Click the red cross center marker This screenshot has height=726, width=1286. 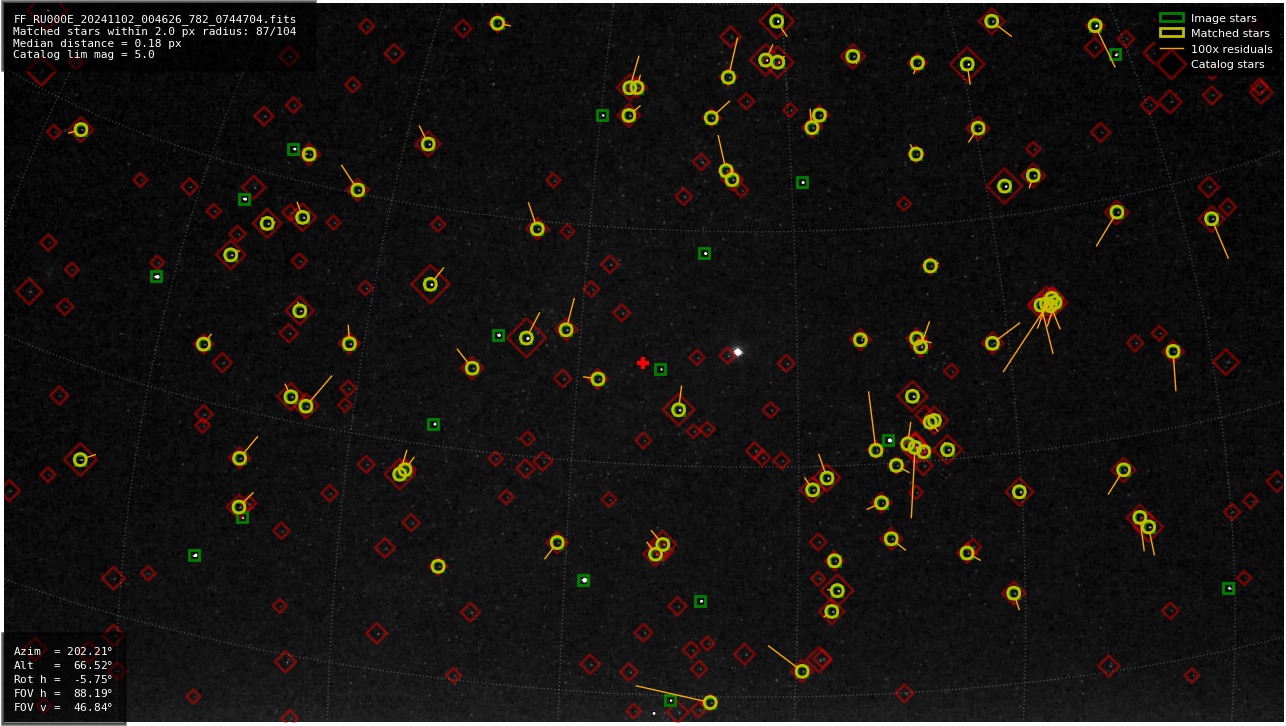click(643, 363)
